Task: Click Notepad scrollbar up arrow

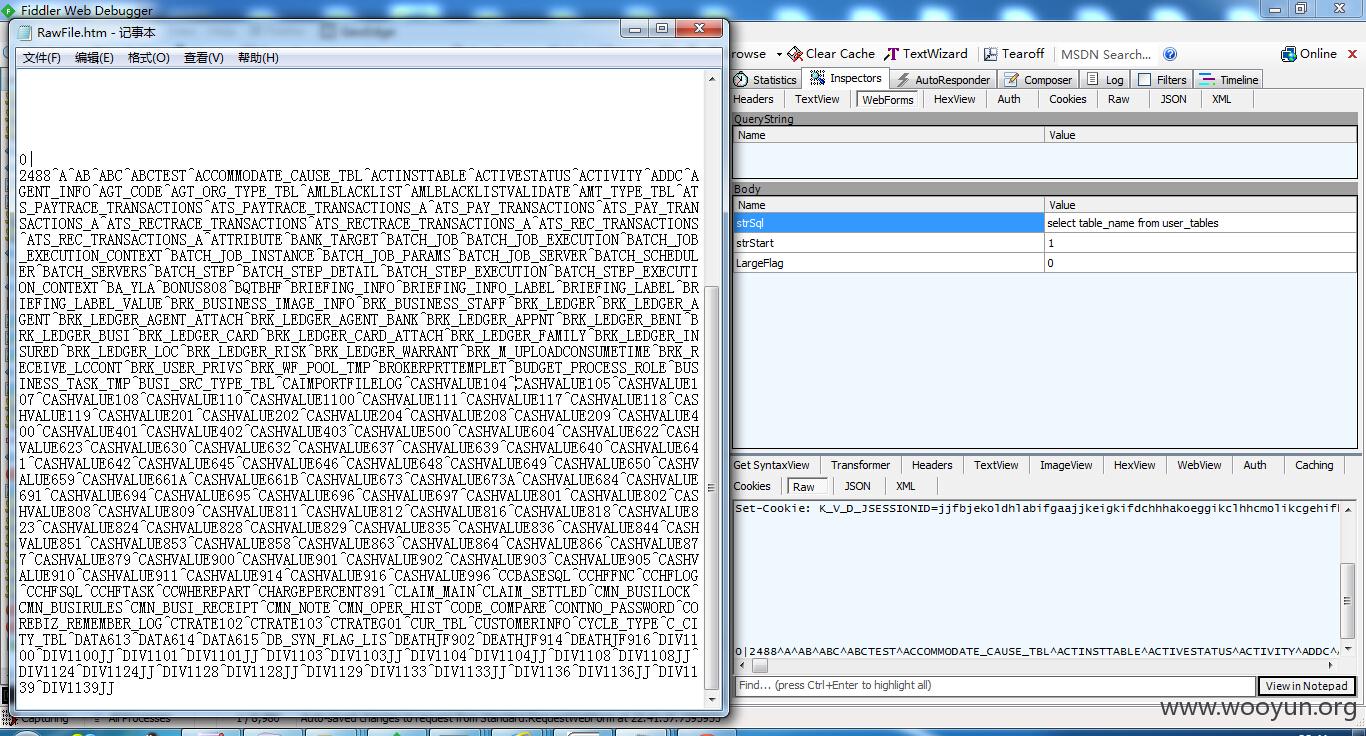Action: pos(712,79)
